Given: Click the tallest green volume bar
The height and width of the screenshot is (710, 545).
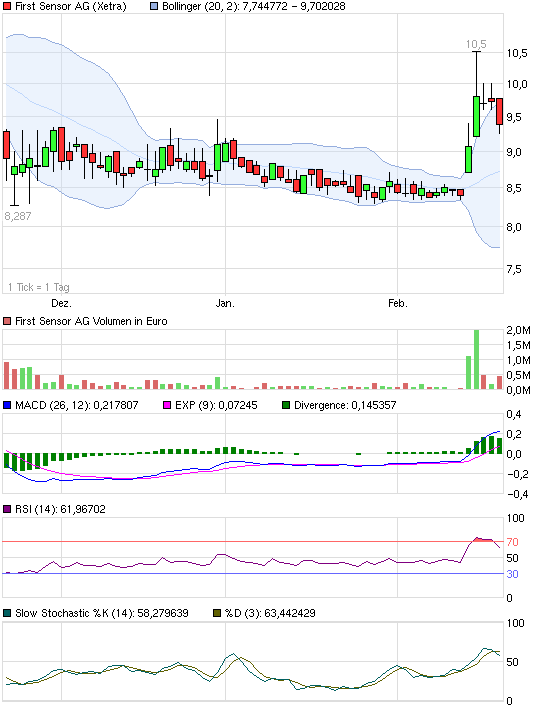Looking at the screenshot, I should tap(476, 360).
